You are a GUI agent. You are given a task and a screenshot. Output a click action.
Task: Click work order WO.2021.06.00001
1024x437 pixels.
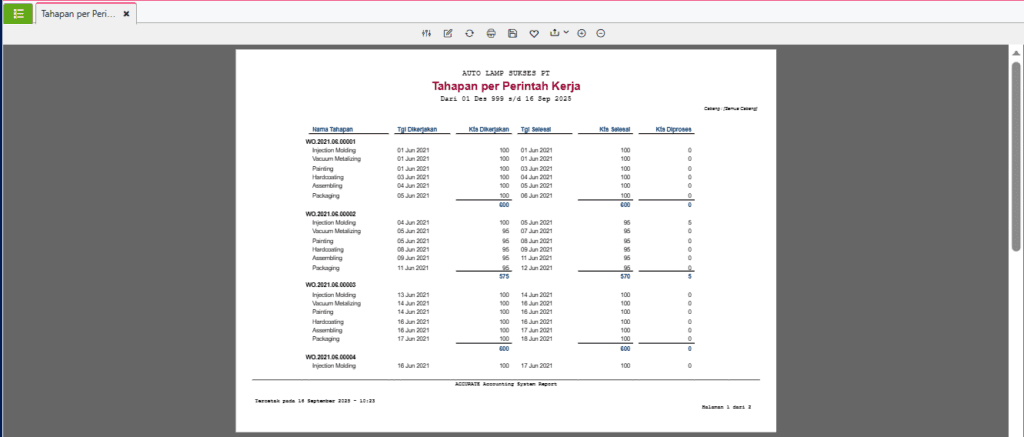[330, 141]
